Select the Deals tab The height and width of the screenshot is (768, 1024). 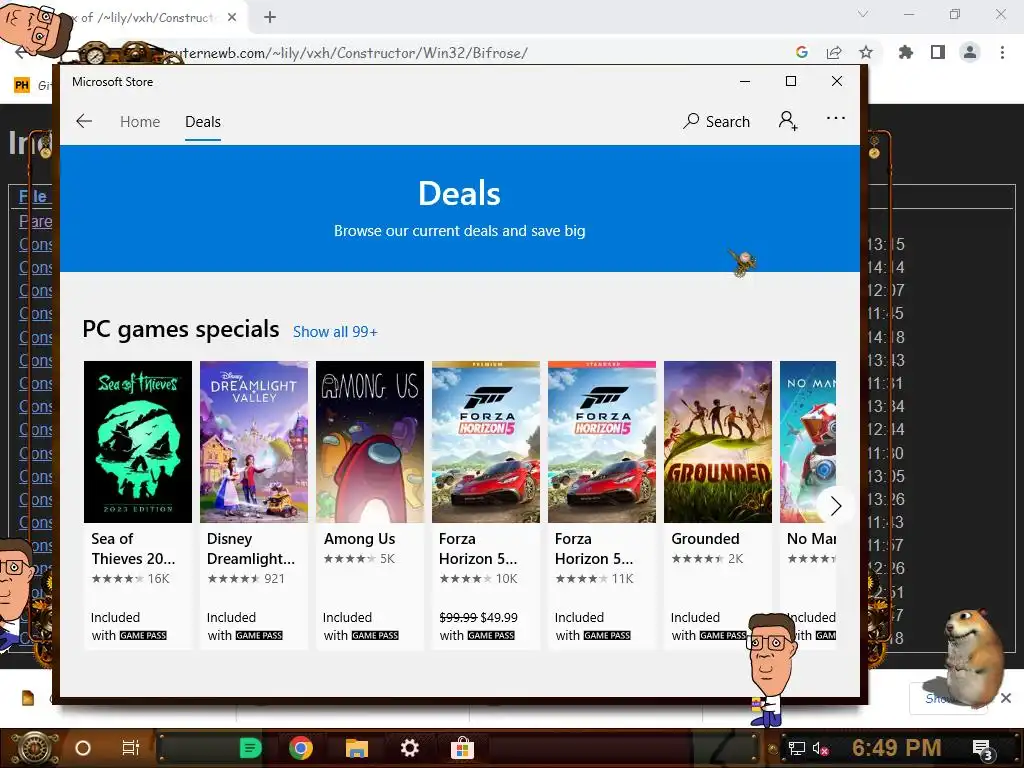pyautogui.click(x=202, y=121)
